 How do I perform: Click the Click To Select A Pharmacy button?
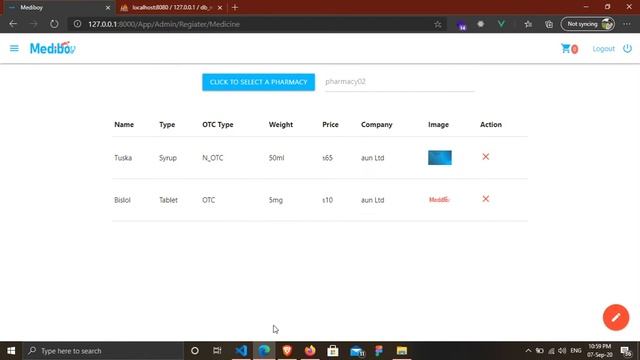258,82
